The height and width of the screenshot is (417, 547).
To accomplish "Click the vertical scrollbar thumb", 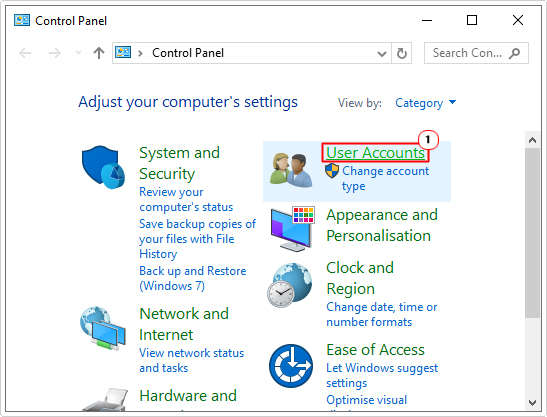I will [x=532, y=233].
